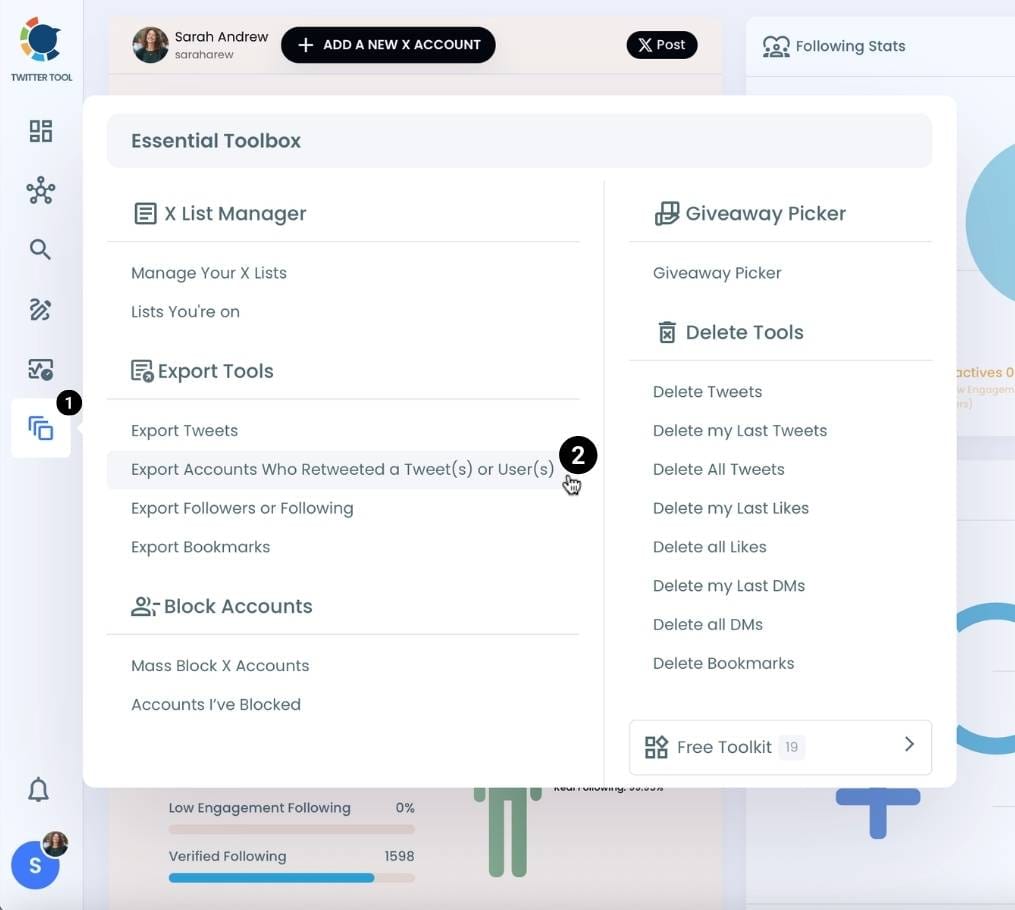
Task: Choose Delete All Tweets
Action: (718, 469)
